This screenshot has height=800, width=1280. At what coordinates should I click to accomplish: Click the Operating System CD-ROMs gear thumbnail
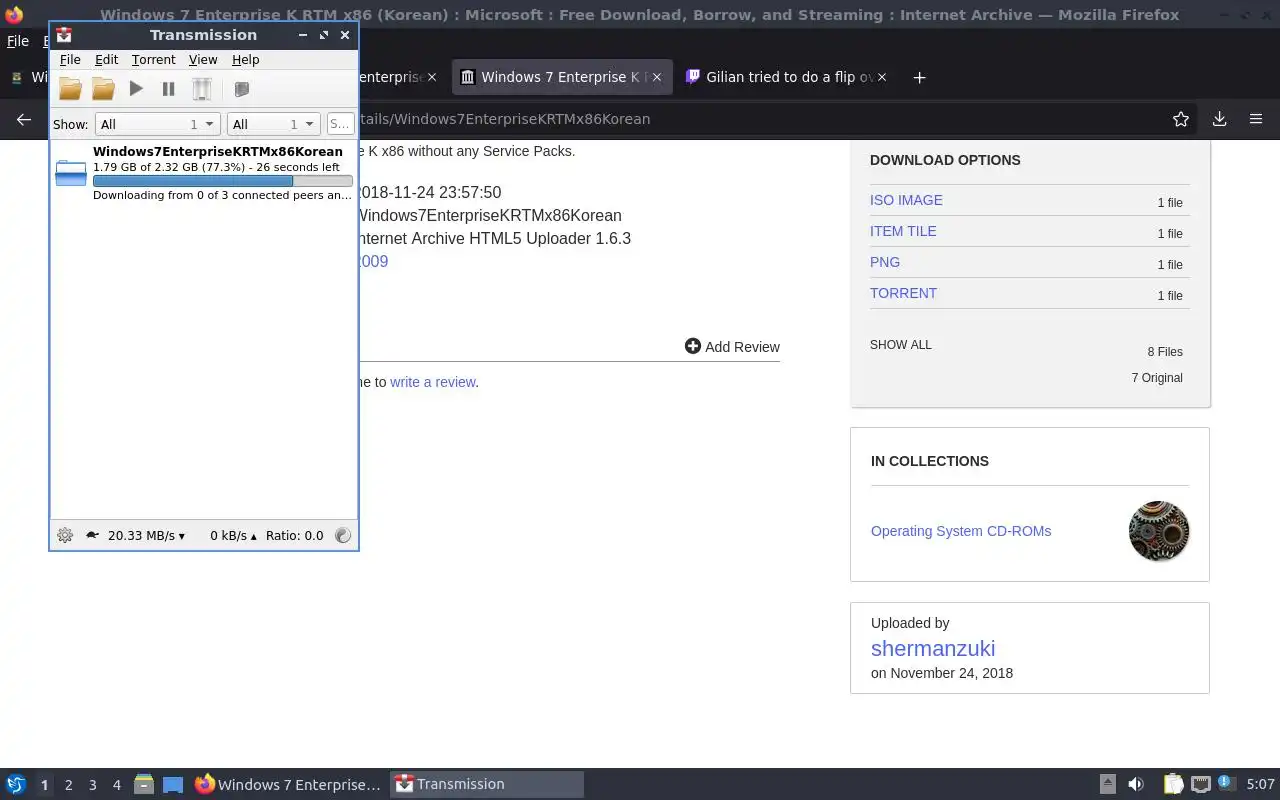pos(1159,531)
